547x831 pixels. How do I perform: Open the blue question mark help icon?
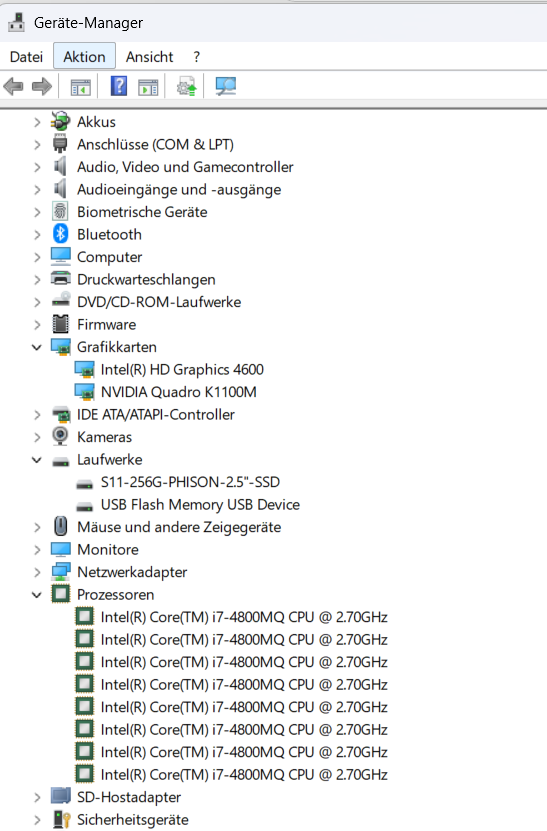119,86
